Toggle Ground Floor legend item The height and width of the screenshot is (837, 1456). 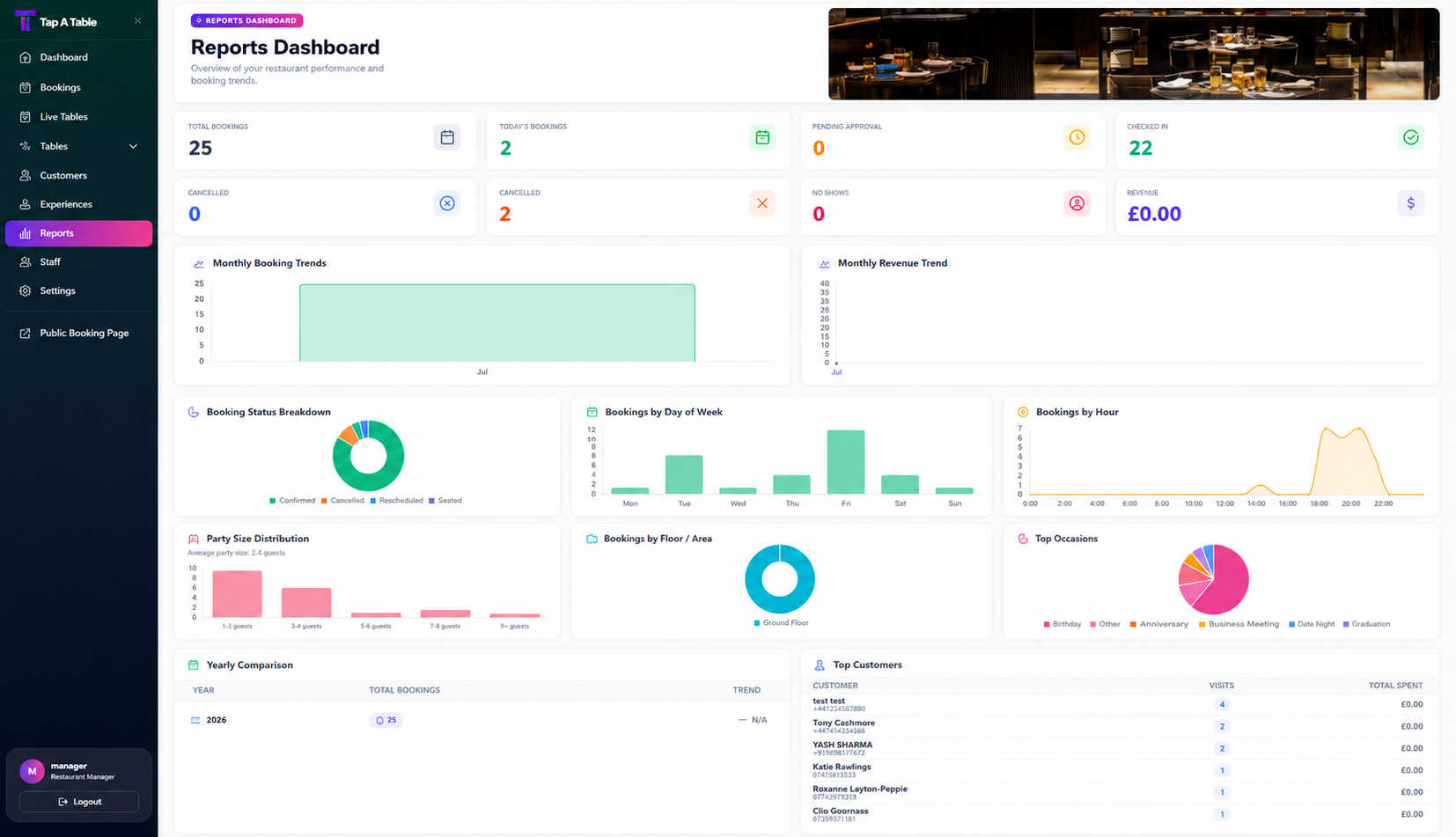tap(781, 623)
